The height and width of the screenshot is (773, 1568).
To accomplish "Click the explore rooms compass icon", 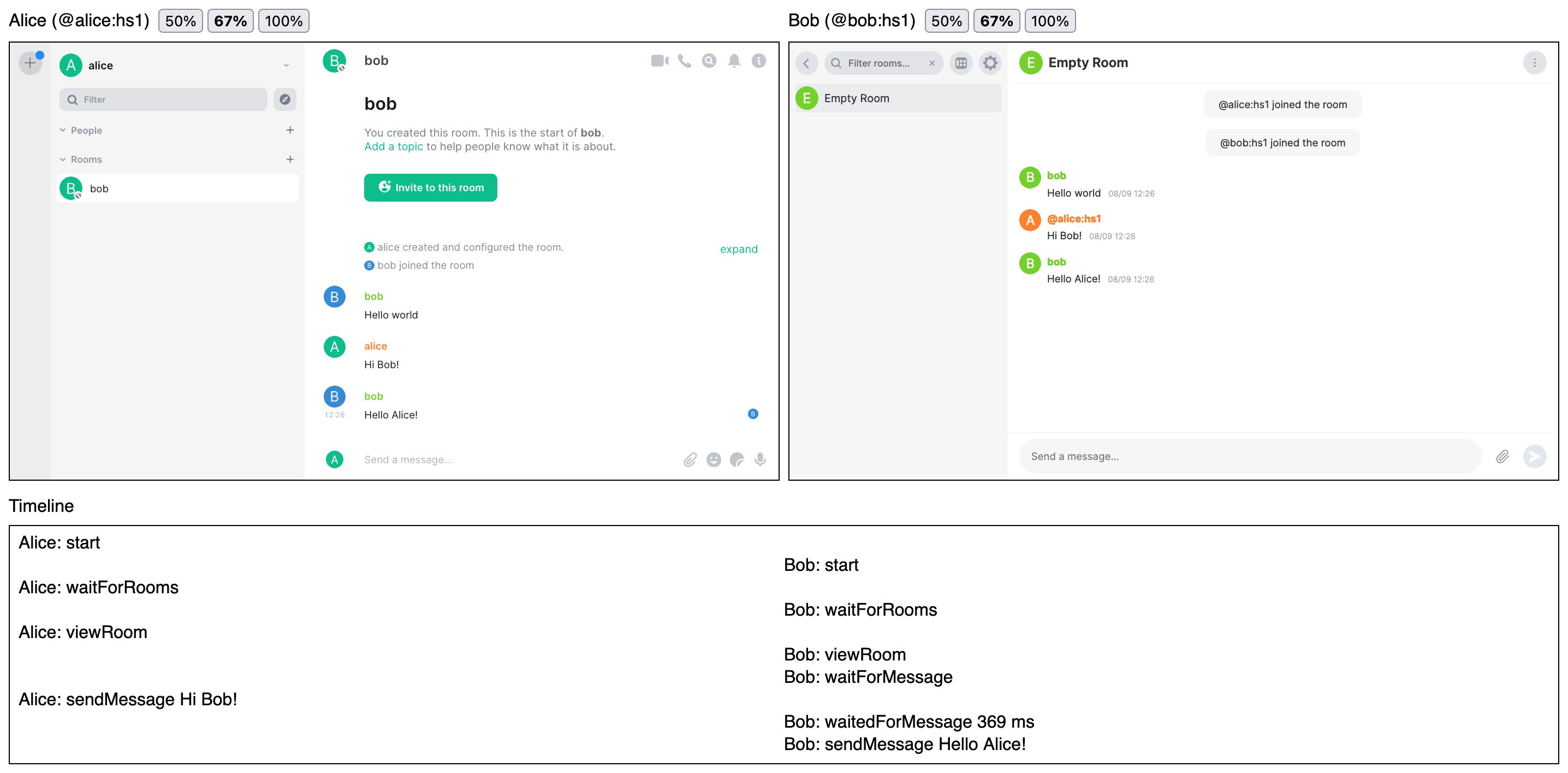I will (284, 99).
